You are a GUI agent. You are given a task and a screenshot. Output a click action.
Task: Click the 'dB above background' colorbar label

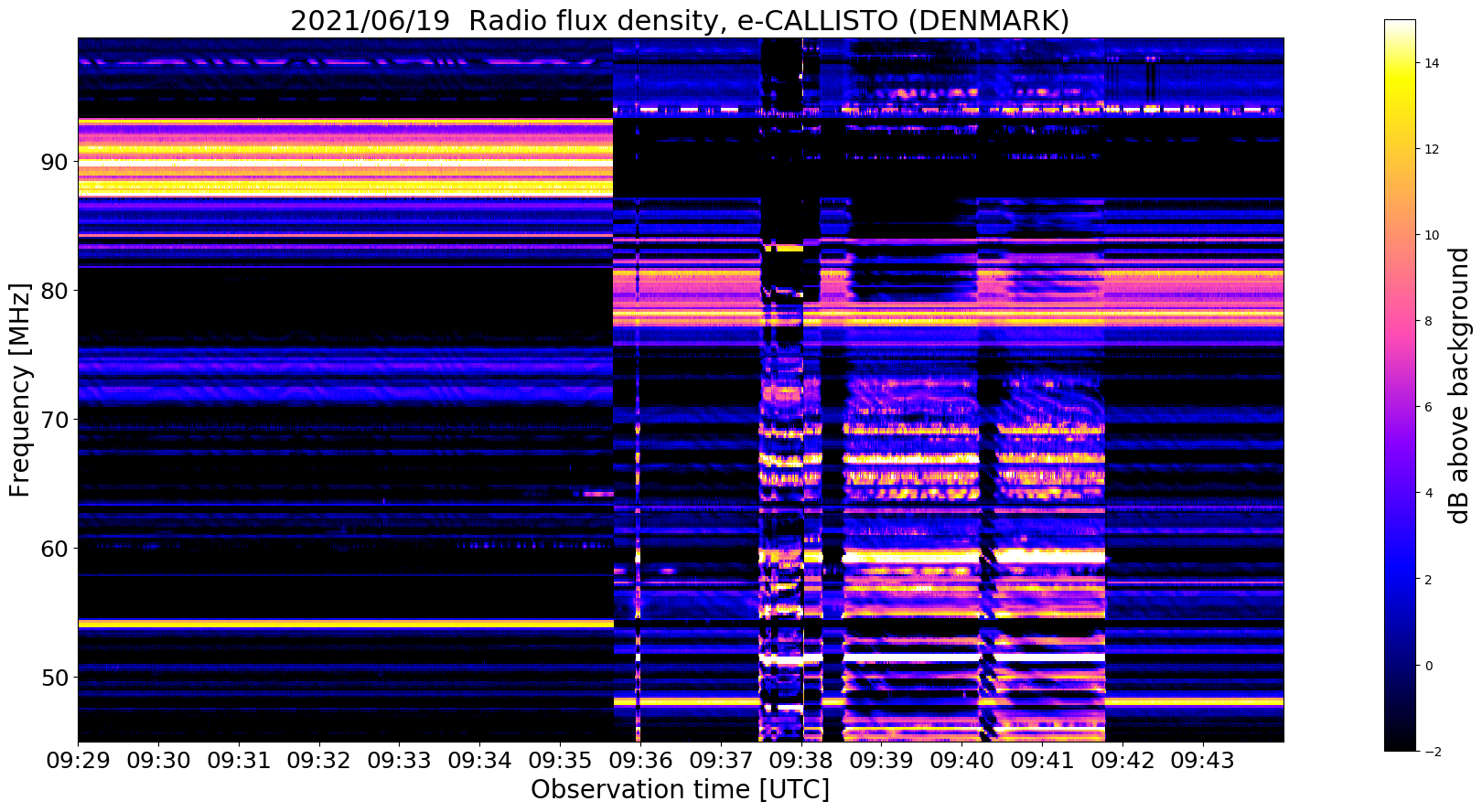coord(1459,385)
